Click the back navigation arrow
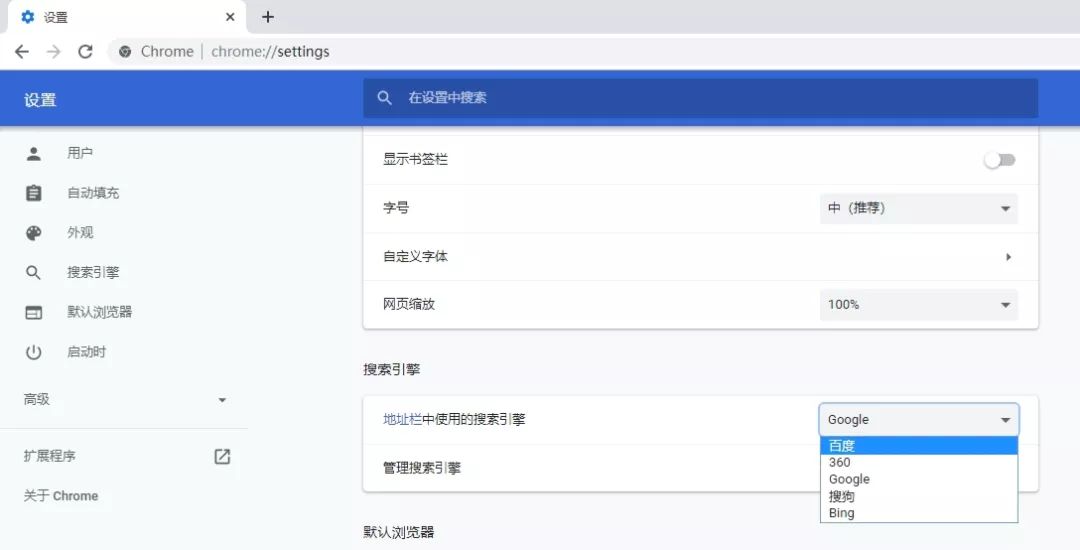The height and width of the screenshot is (550, 1080). [22, 52]
